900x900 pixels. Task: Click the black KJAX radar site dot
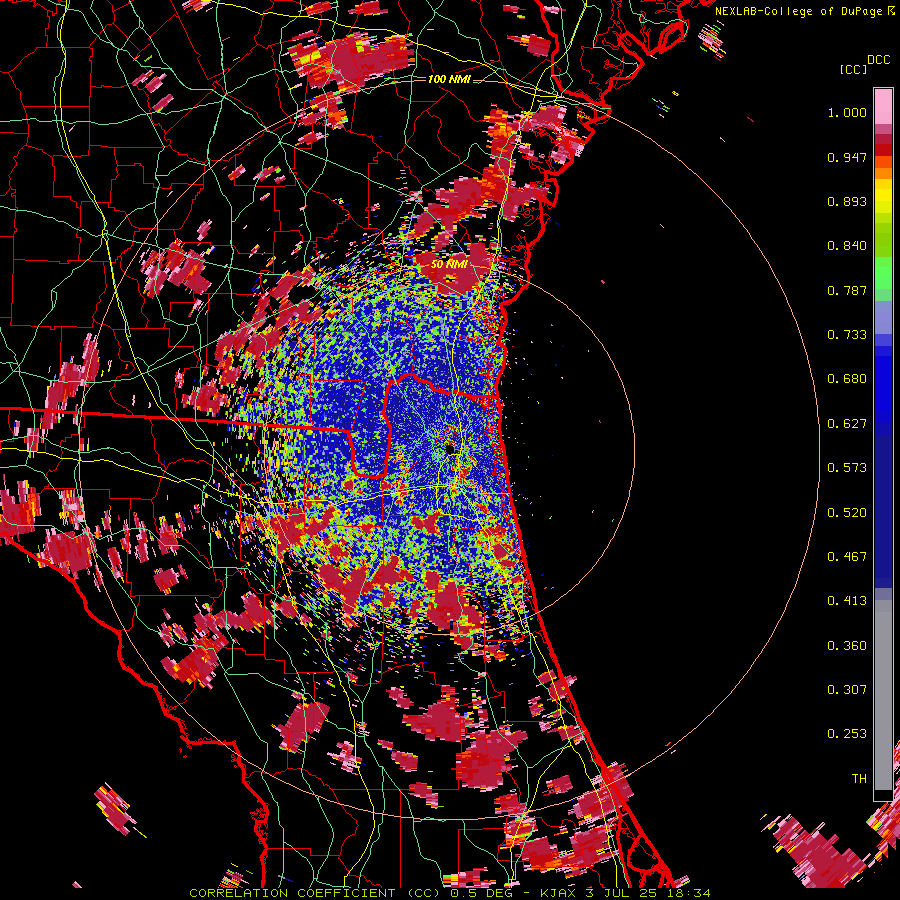click(450, 449)
